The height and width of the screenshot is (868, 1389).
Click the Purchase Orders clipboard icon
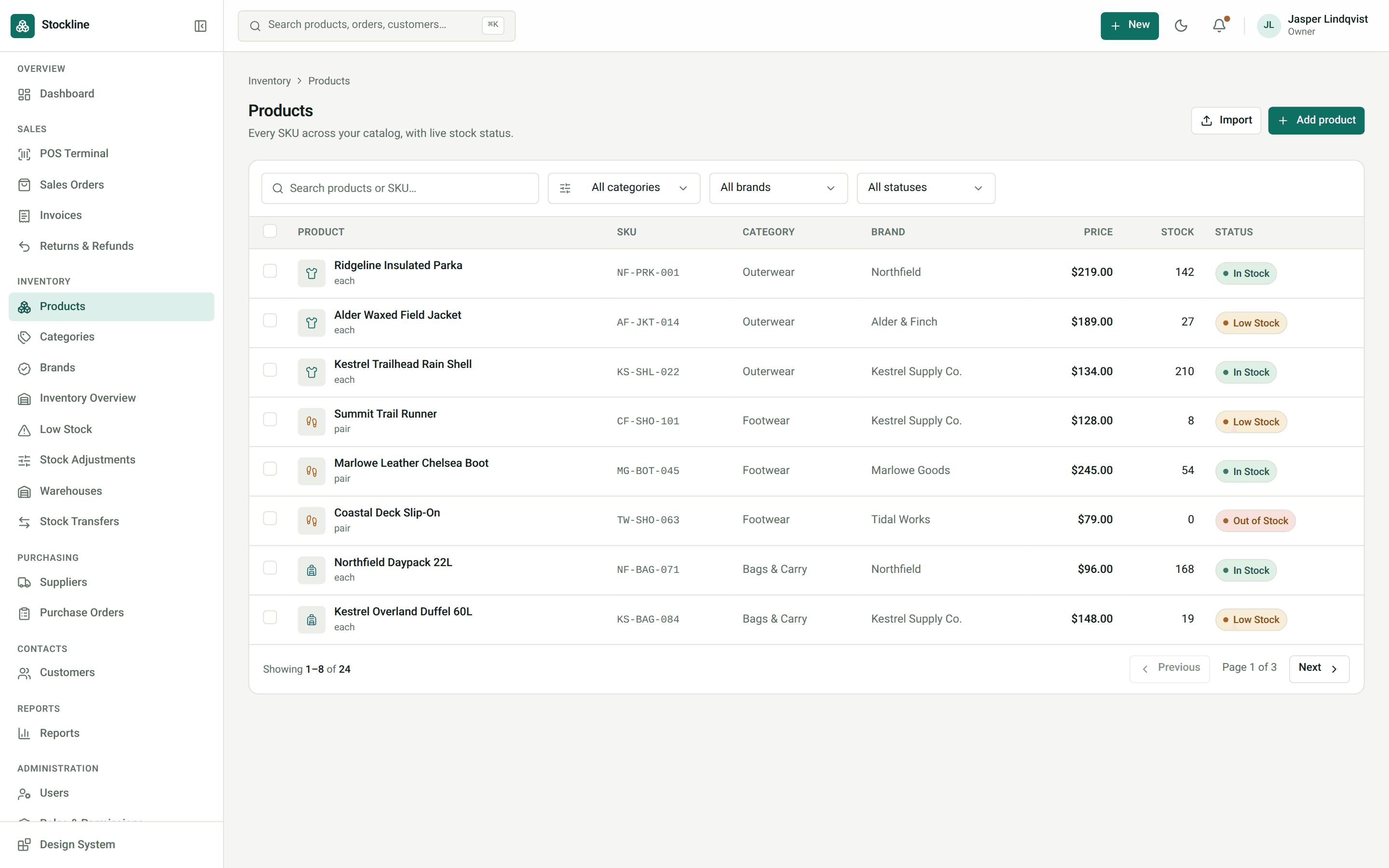24,613
